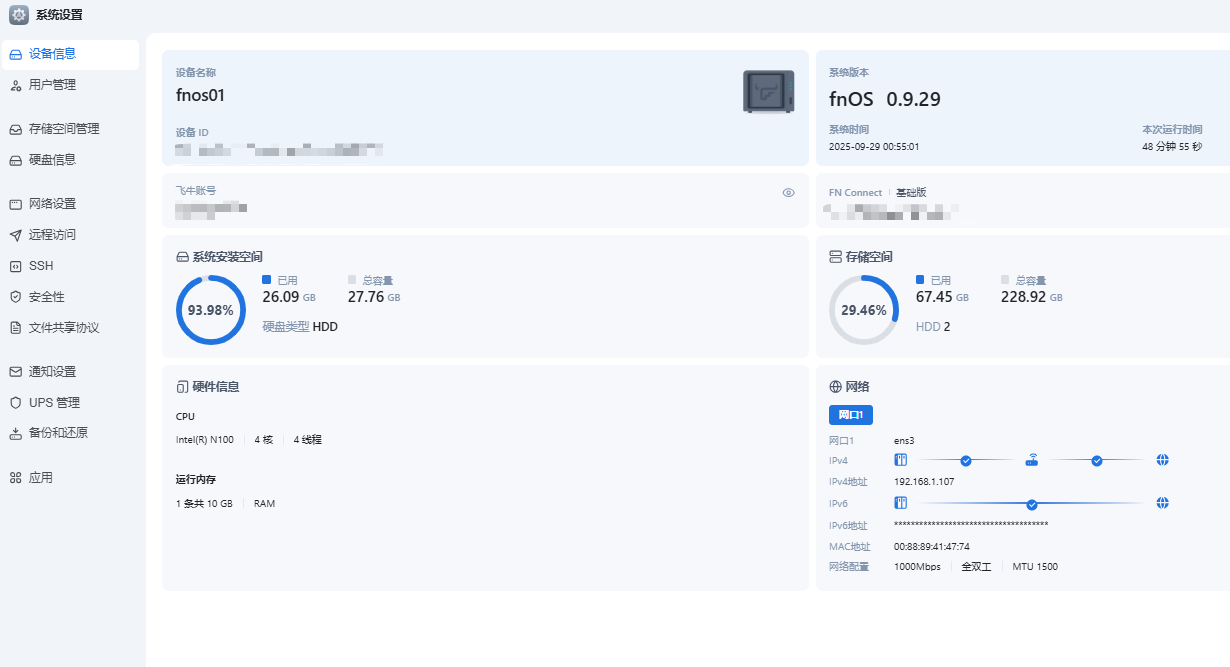1230x667 pixels.
Task: Click the 存储空间 server icon
Action: [835, 257]
